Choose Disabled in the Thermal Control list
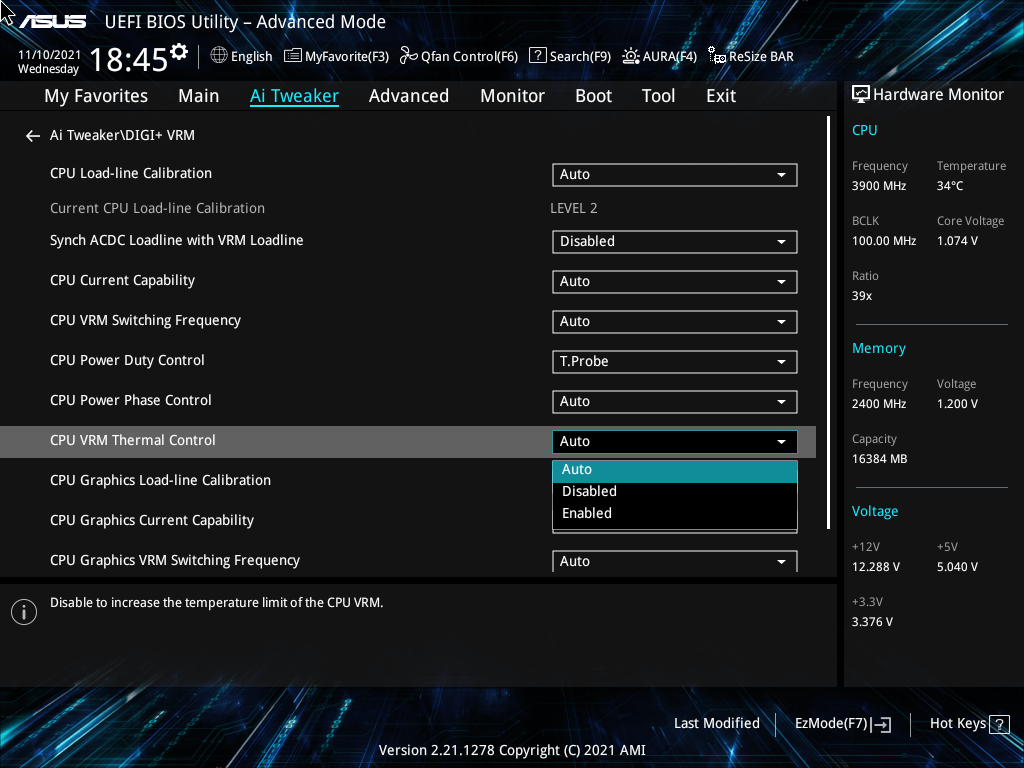Image resolution: width=1024 pixels, height=768 pixels. click(675, 492)
